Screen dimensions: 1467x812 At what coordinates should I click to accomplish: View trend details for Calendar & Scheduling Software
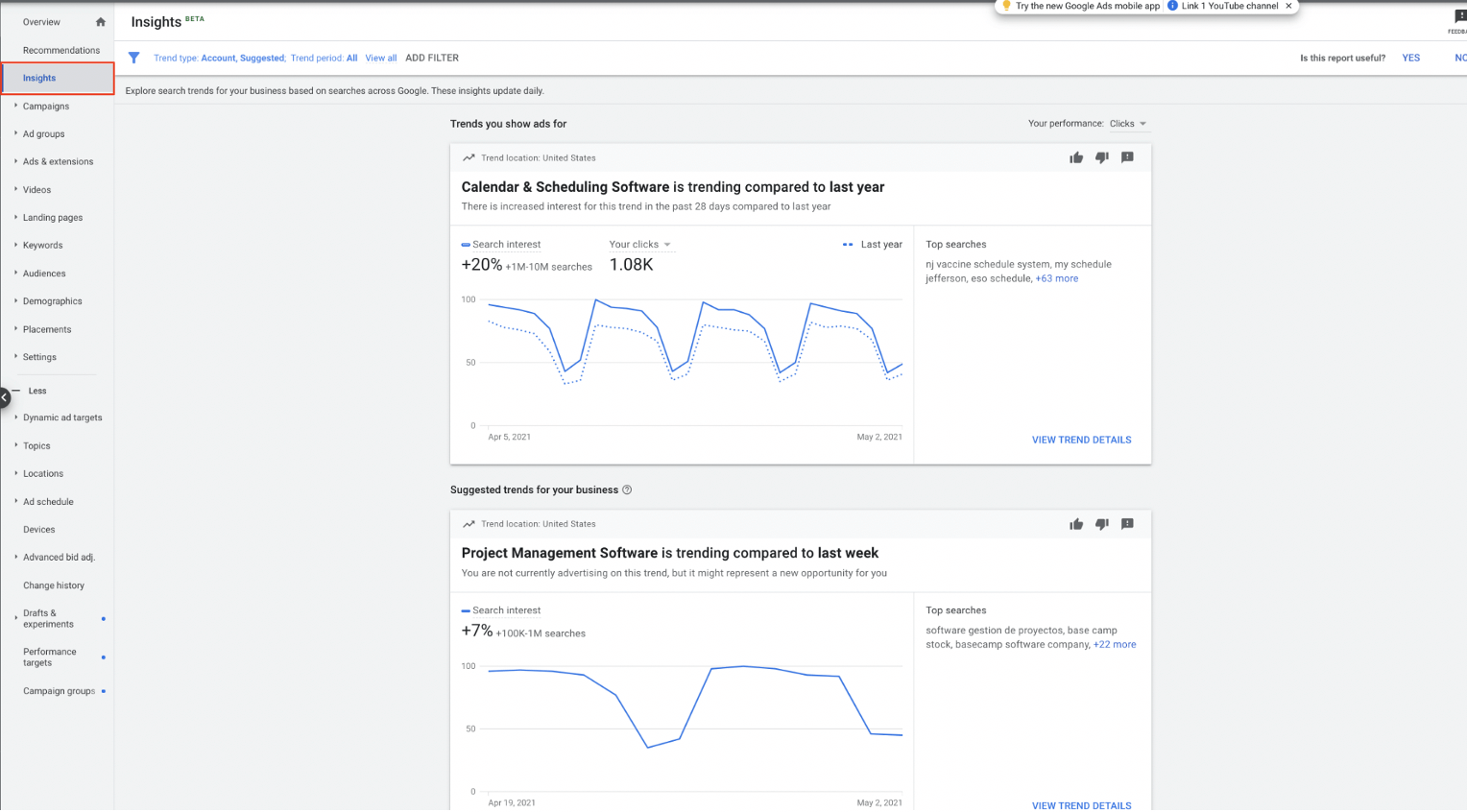tap(1081, 440)
